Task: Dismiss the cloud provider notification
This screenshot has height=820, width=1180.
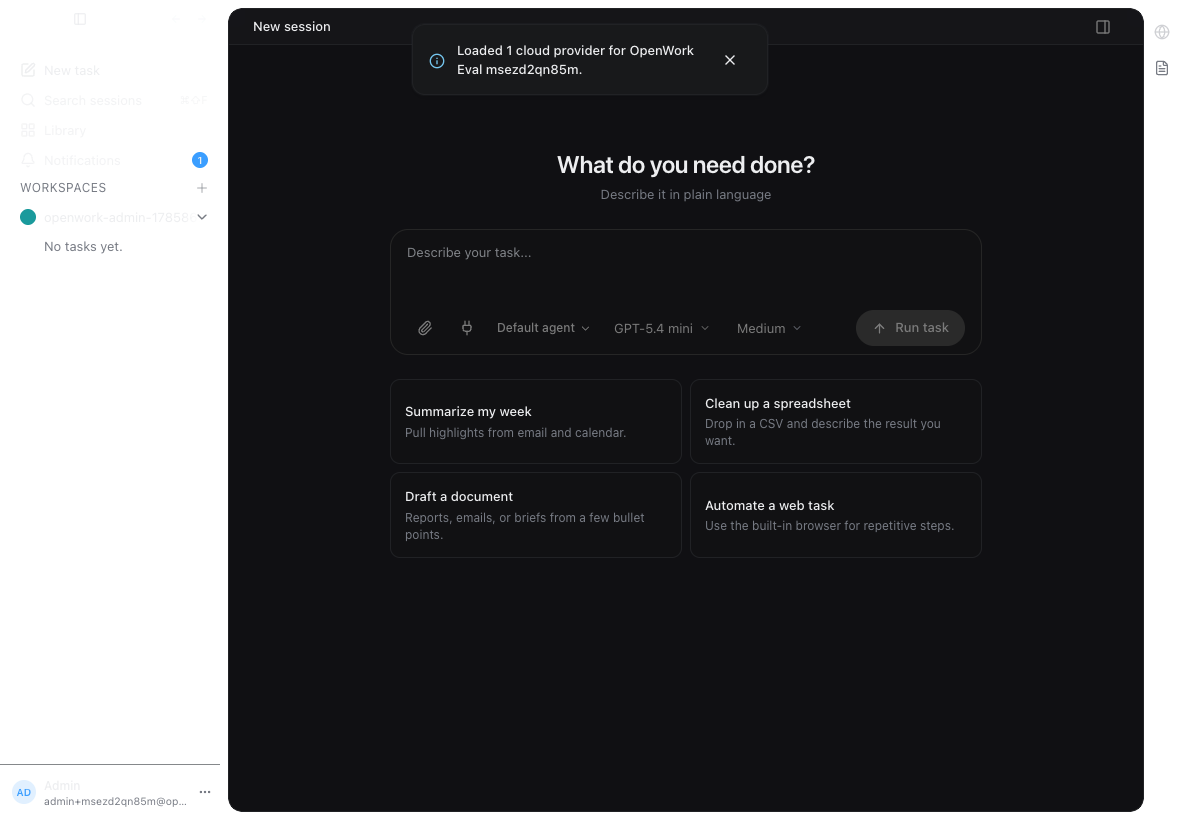Action: pyautogui.click(x=730, y=60)
